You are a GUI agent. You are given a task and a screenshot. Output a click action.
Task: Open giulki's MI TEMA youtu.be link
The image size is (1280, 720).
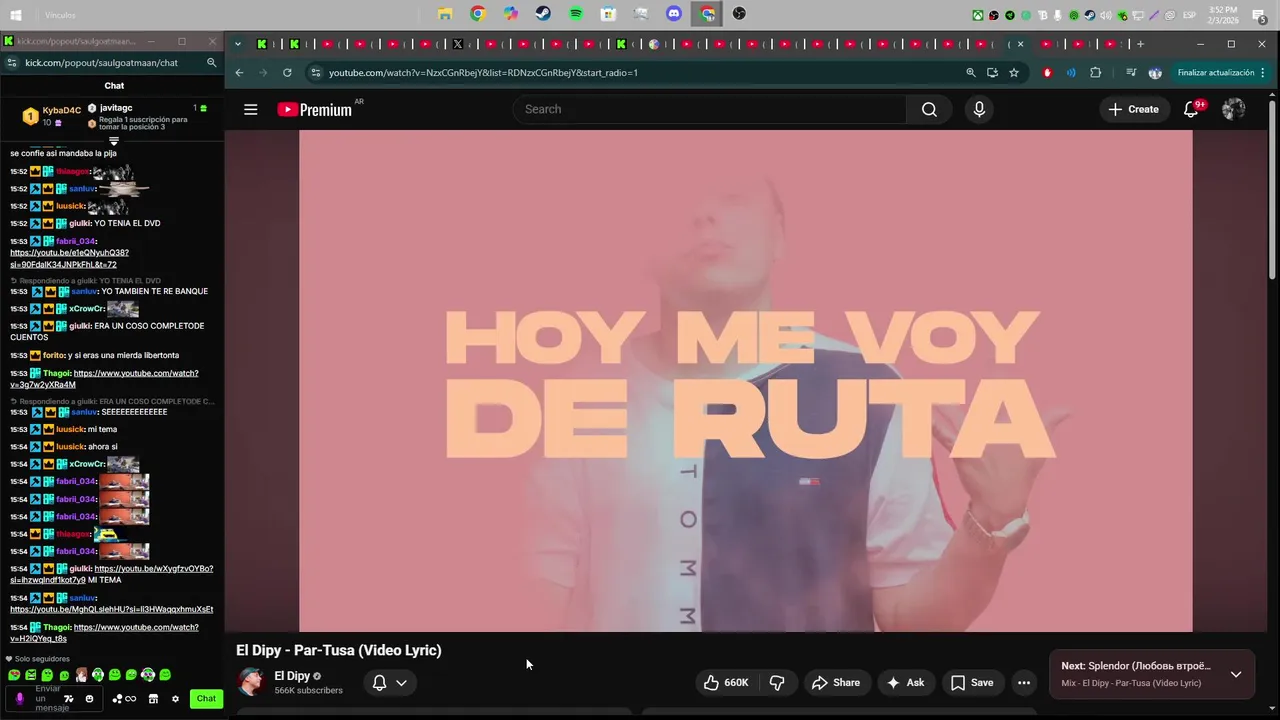(x=112, y=574)
